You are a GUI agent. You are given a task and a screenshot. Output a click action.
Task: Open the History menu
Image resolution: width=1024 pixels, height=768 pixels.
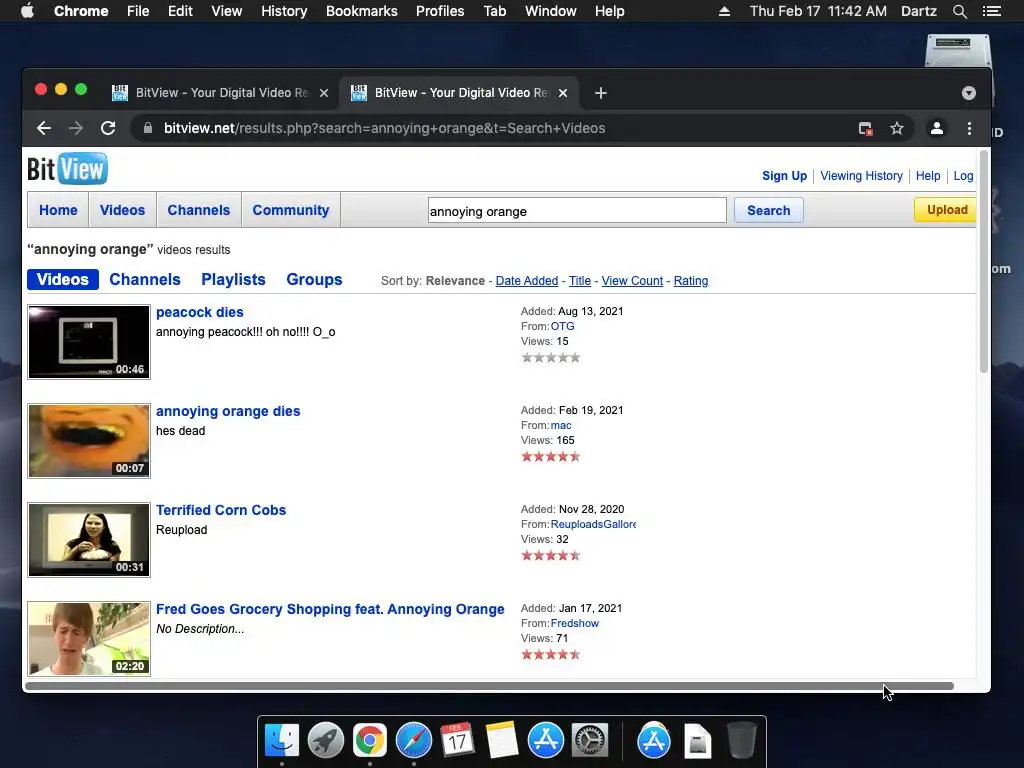click(284, 11)
